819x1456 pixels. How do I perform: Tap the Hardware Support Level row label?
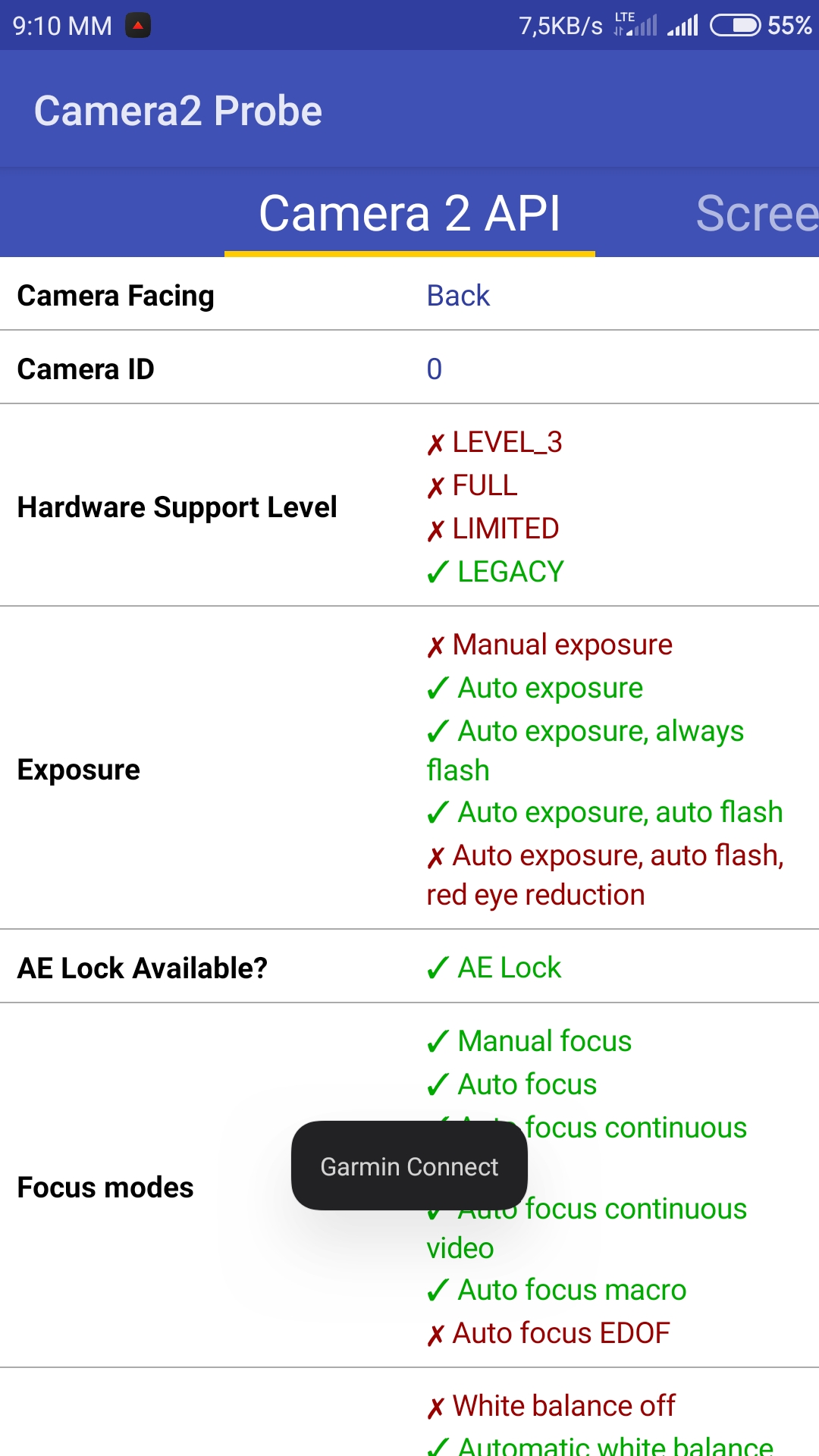pos(177,507)
